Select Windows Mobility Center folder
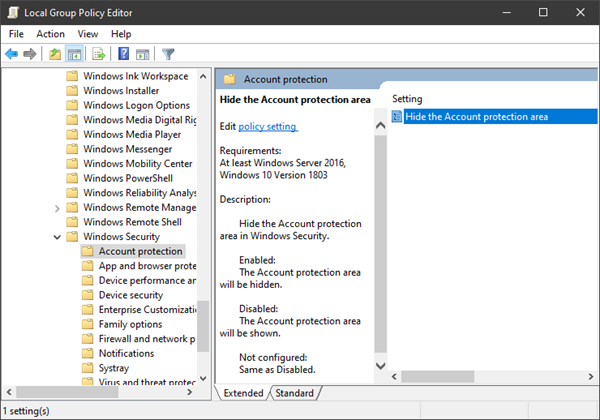The height and width of the screenshot is (420, 600). tap(138, 164)
